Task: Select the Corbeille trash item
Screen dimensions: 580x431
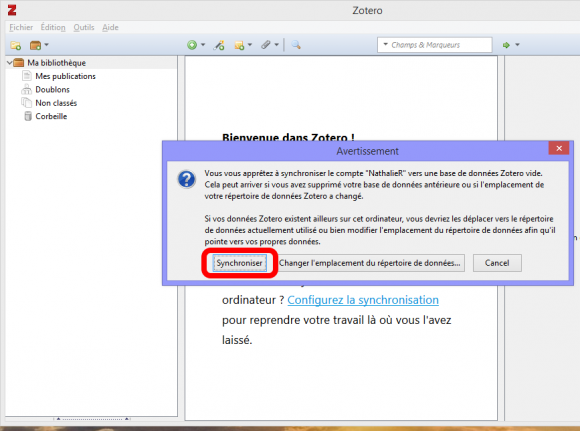Action: tap(51, 117)
